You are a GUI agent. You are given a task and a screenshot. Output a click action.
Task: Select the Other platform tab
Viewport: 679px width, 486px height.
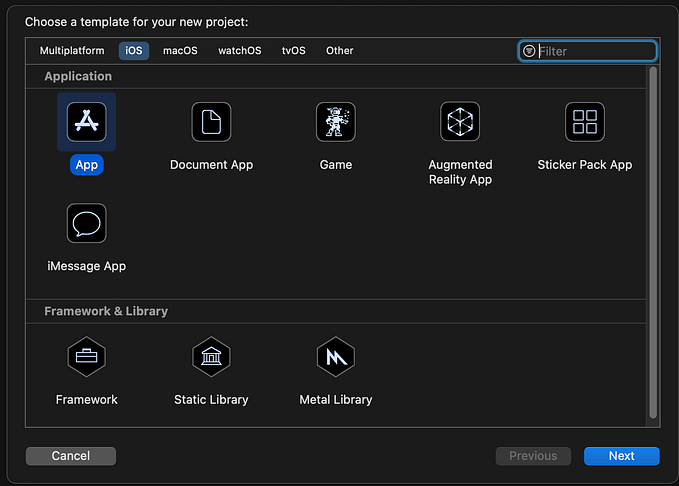point(340,51)
